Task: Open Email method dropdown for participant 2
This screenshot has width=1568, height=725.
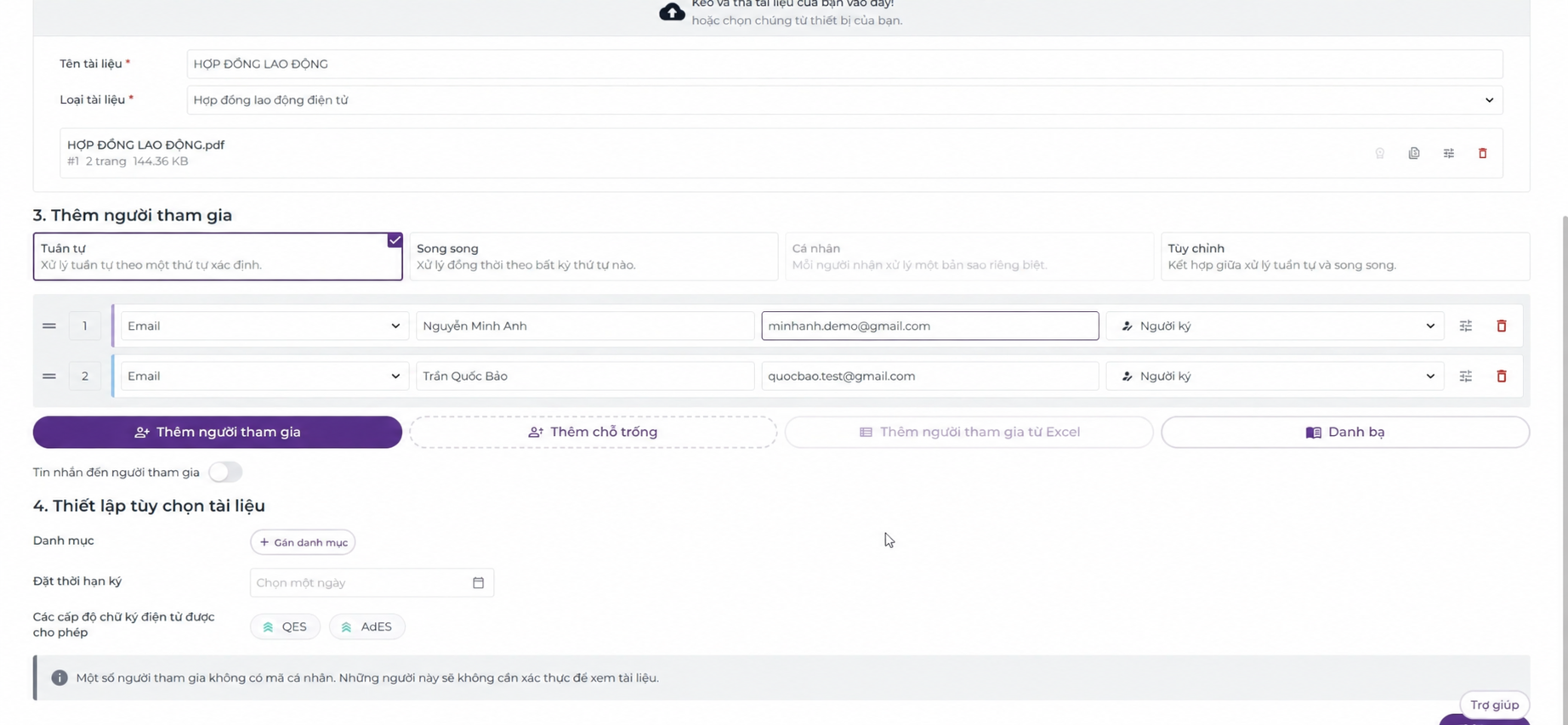Action: click(264, 376)
